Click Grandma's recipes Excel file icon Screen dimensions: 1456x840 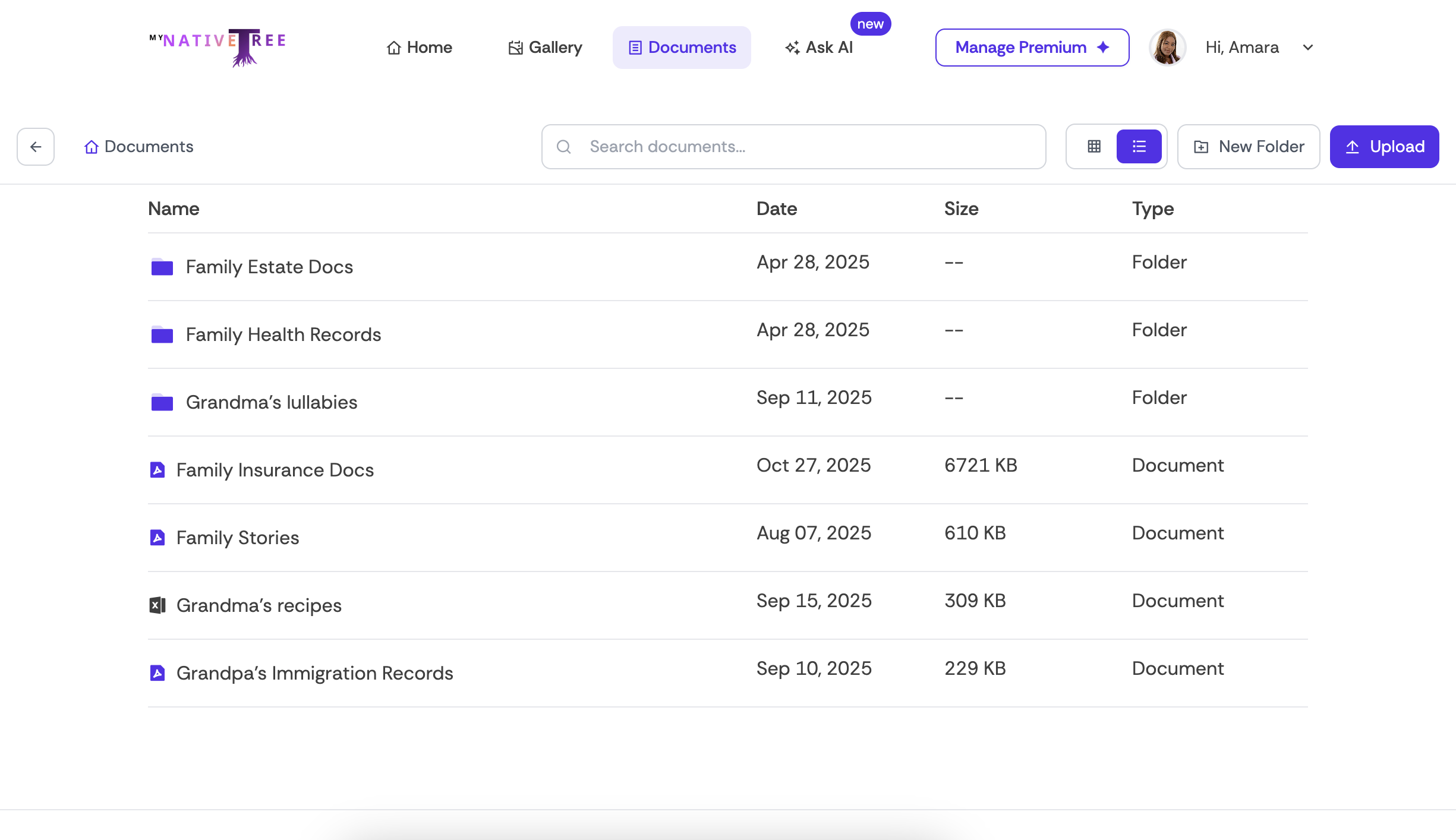[x=157, y=605]
